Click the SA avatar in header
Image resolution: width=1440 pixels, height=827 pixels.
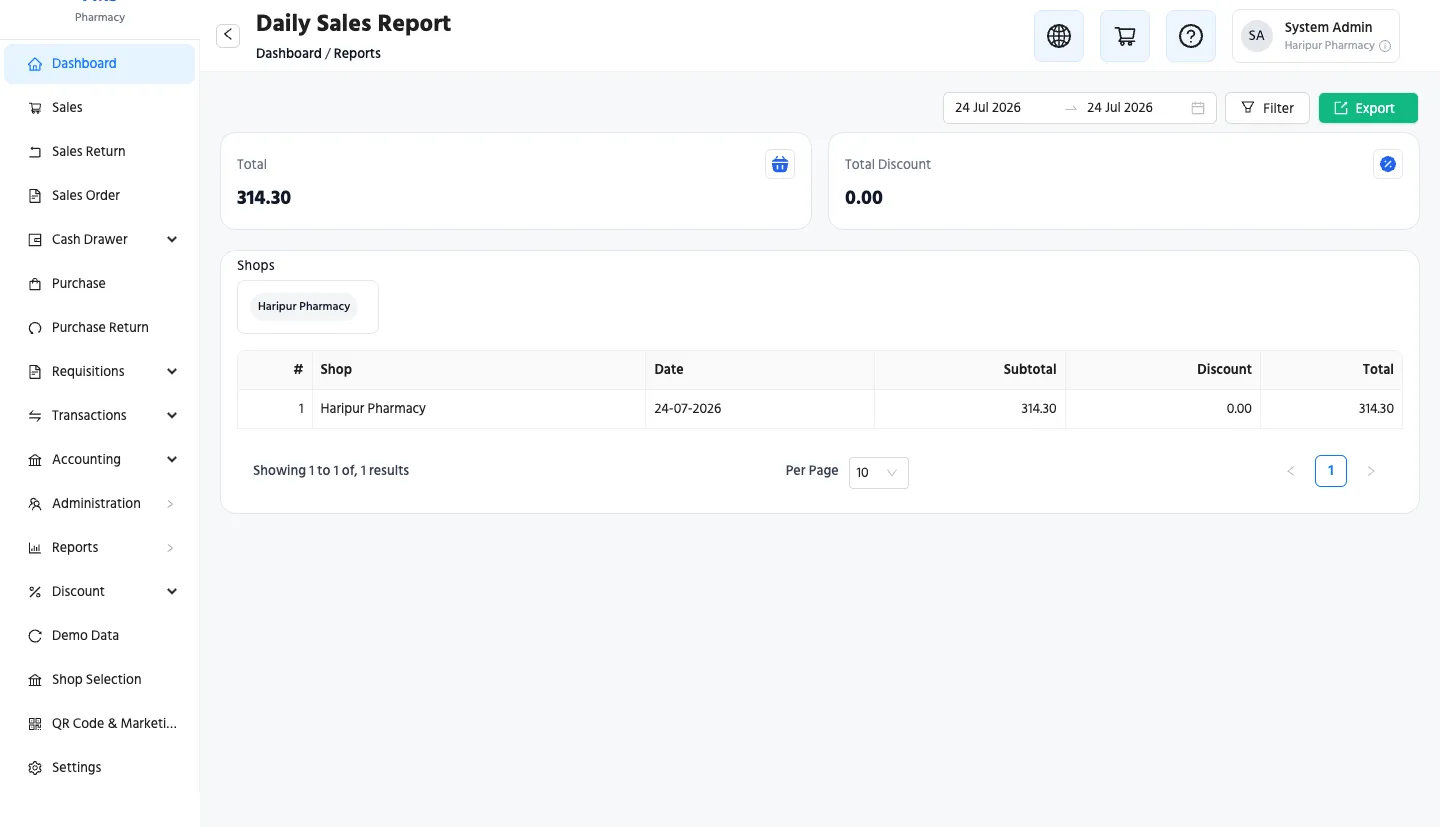[x=1257, y=36]
